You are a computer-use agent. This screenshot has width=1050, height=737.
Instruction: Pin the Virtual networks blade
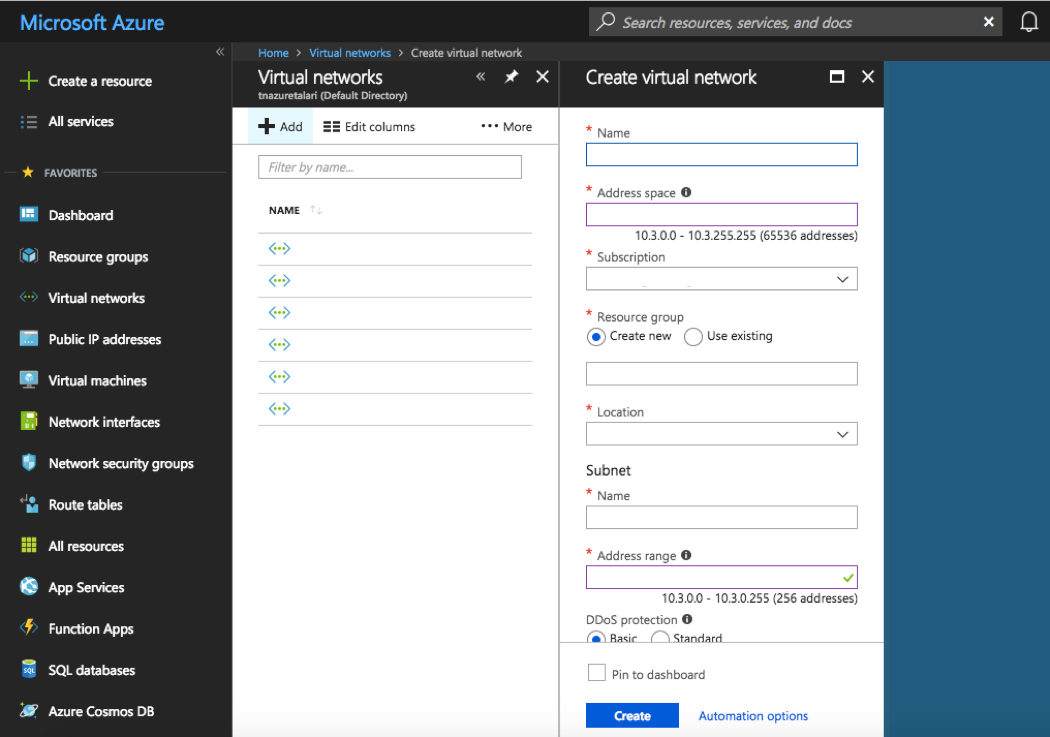click(x=511, y=77)
